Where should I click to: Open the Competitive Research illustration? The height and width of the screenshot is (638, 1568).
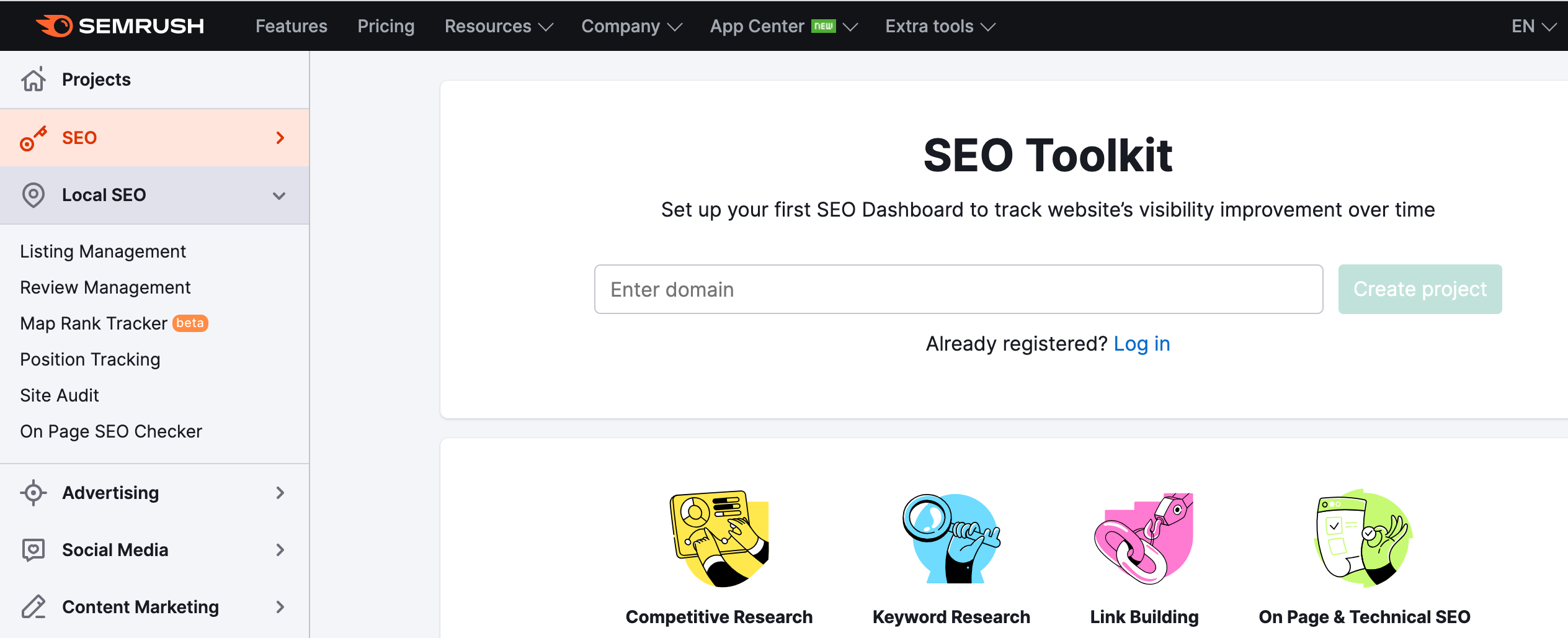[x=719, y=538]
